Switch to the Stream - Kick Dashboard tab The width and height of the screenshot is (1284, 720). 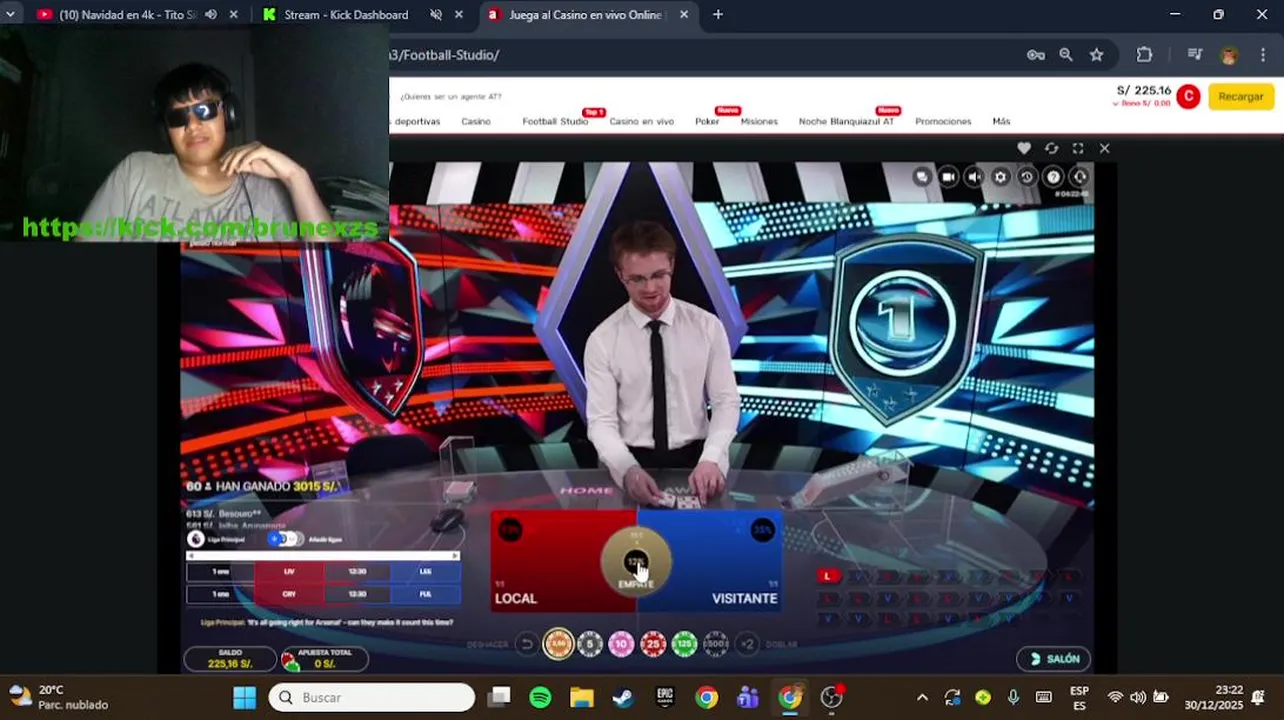pyautogui.click(x=346, y=15)
